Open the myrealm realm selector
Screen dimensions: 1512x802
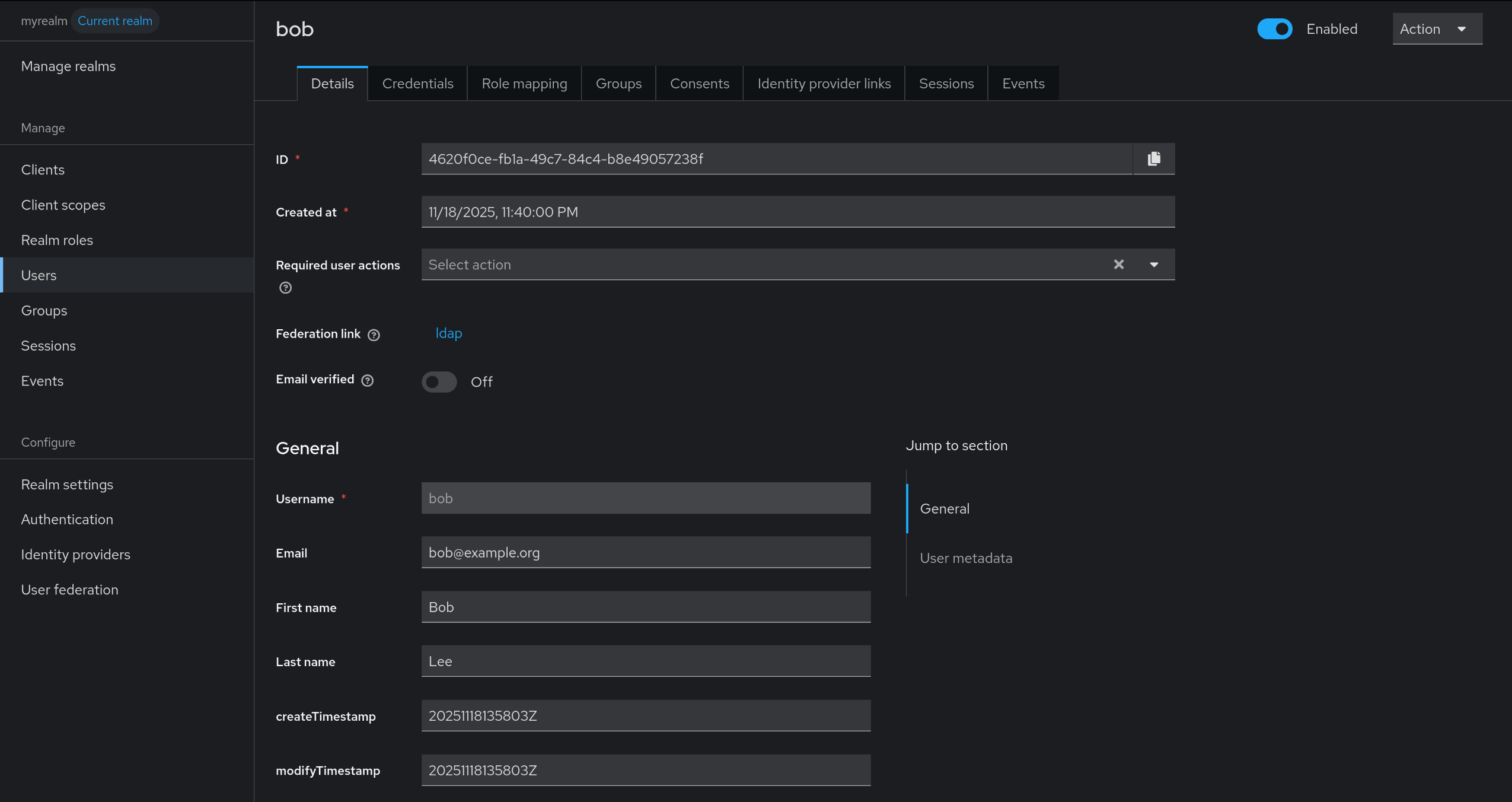[44, 21]
